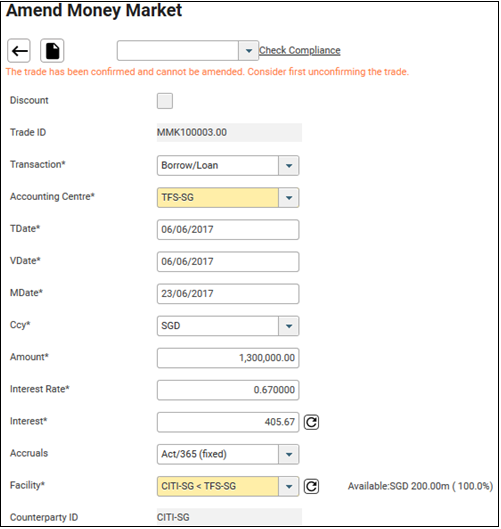Click the Interest 405.67 field
The height and width of the screenshot is (529, 501).
(x=228, y=422)
